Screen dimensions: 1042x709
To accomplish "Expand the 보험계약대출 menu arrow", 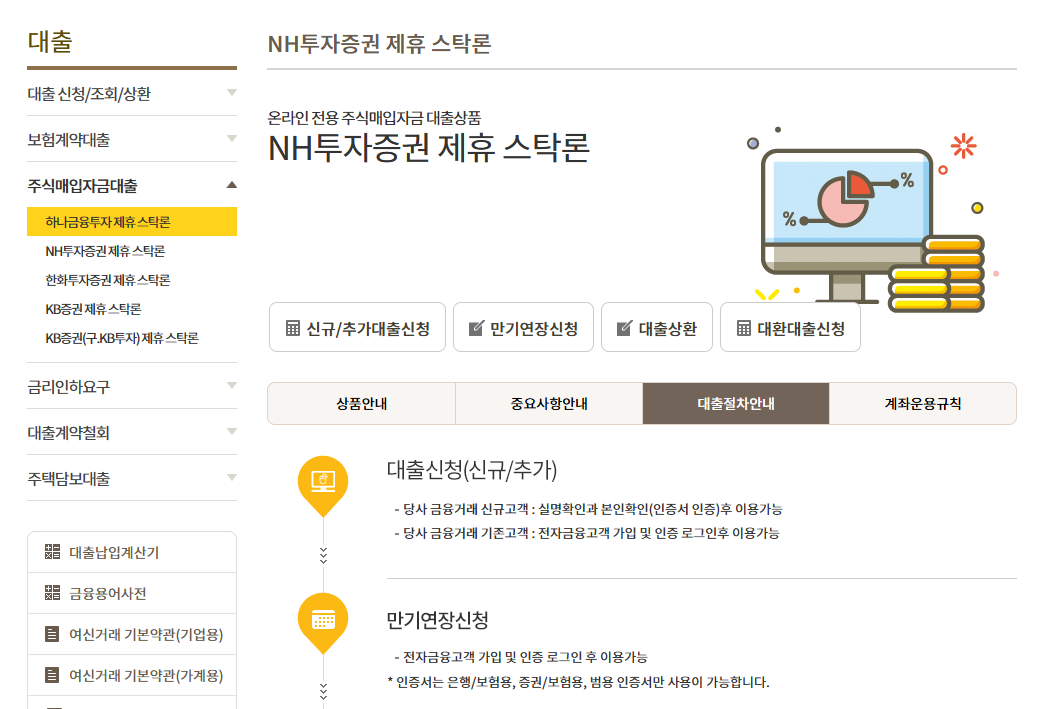I will point(231,138).
